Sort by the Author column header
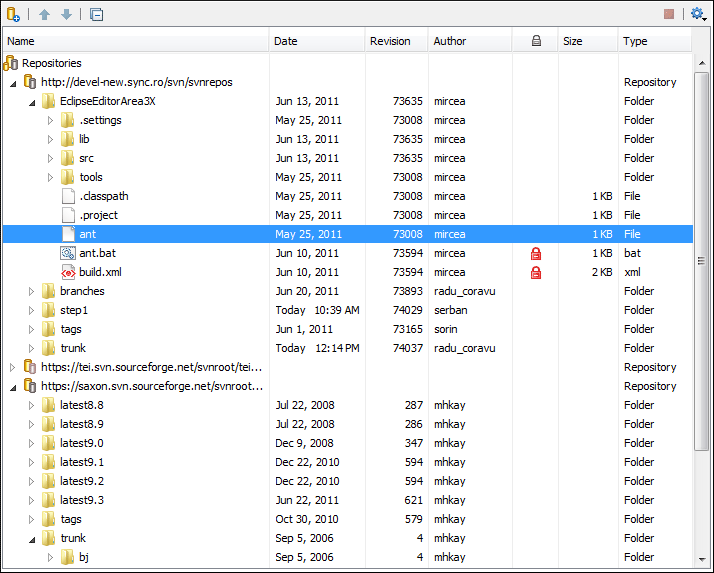 click(x=450, y=41)
